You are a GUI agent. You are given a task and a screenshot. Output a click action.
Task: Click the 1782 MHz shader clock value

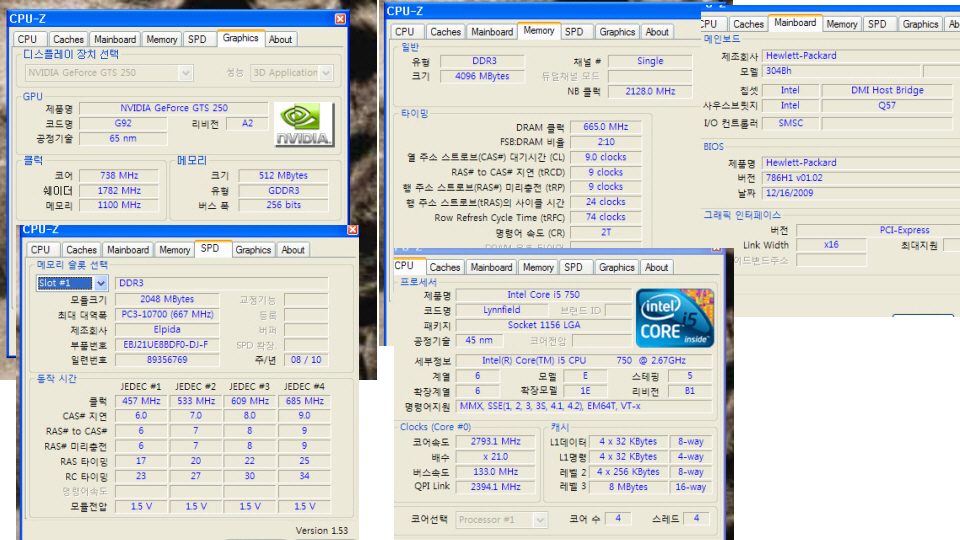(119, 191)
